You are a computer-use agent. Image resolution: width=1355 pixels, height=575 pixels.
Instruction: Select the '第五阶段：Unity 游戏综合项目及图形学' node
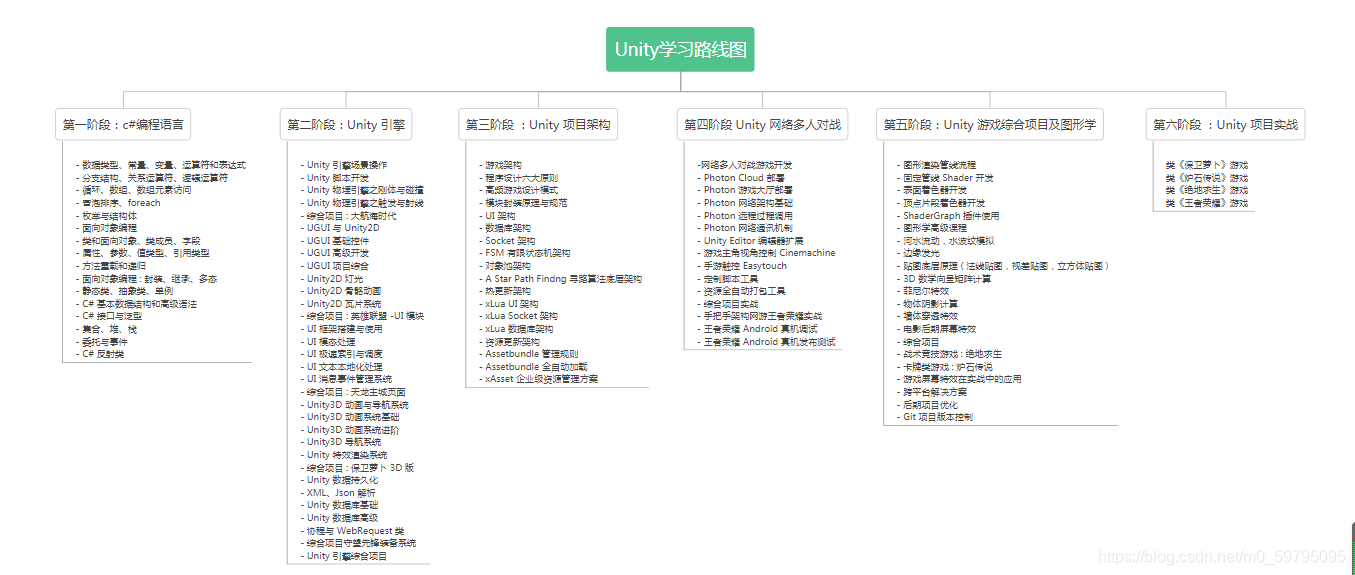coord(989,125)
